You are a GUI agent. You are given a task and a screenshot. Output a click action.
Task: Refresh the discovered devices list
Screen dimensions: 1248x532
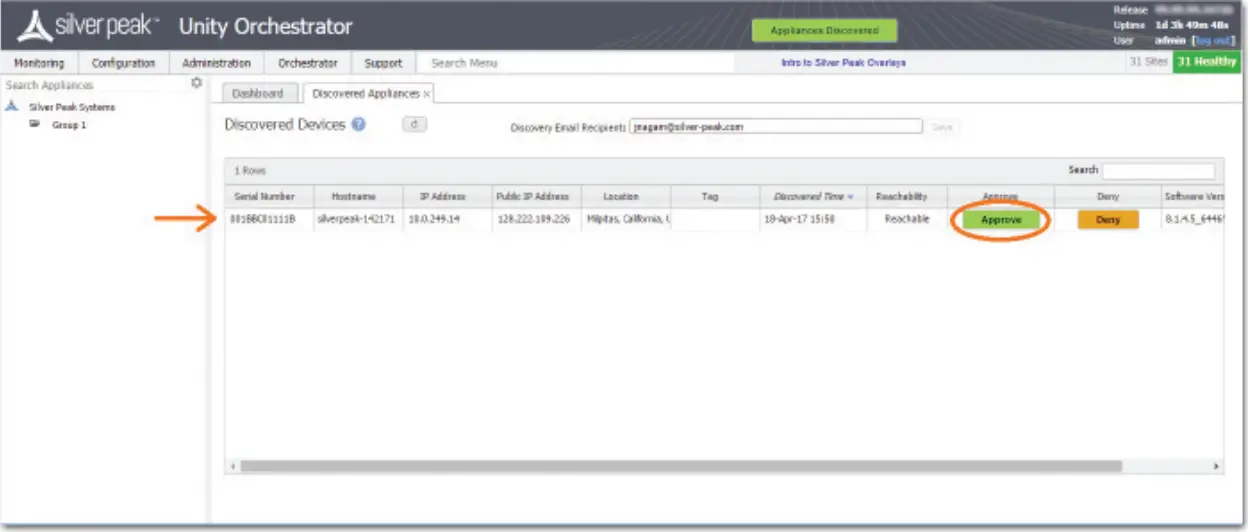tap(414, 125)
